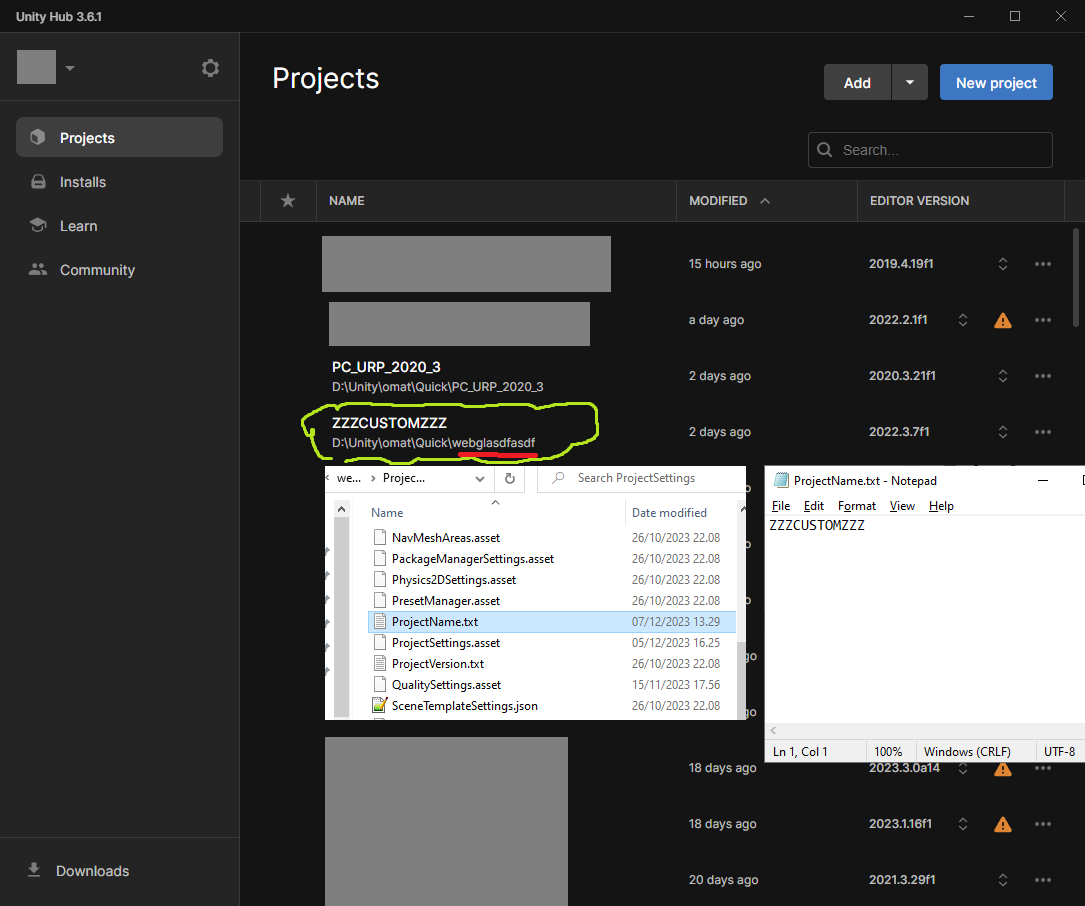Open Notepad's Edit menu

point(813,506)
